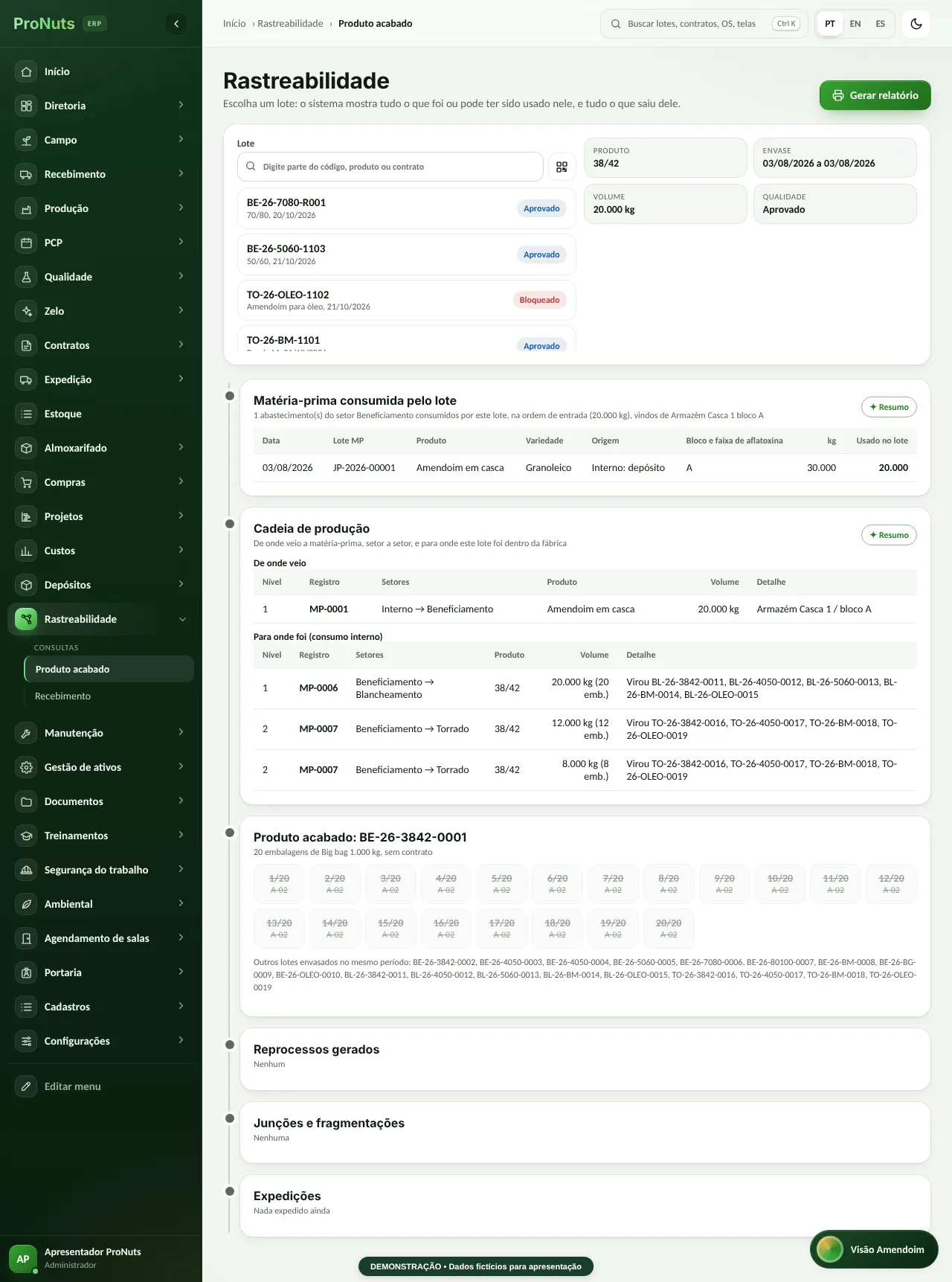
Task: Click the Manutenção wrench icon
Action: click(x=26, y=733)
